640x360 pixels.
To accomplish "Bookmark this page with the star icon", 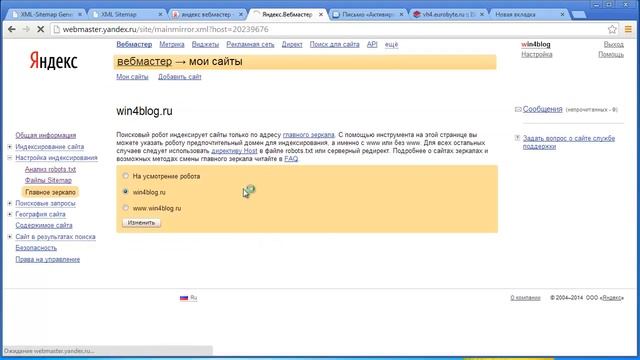I will click(x=612, y=29).
